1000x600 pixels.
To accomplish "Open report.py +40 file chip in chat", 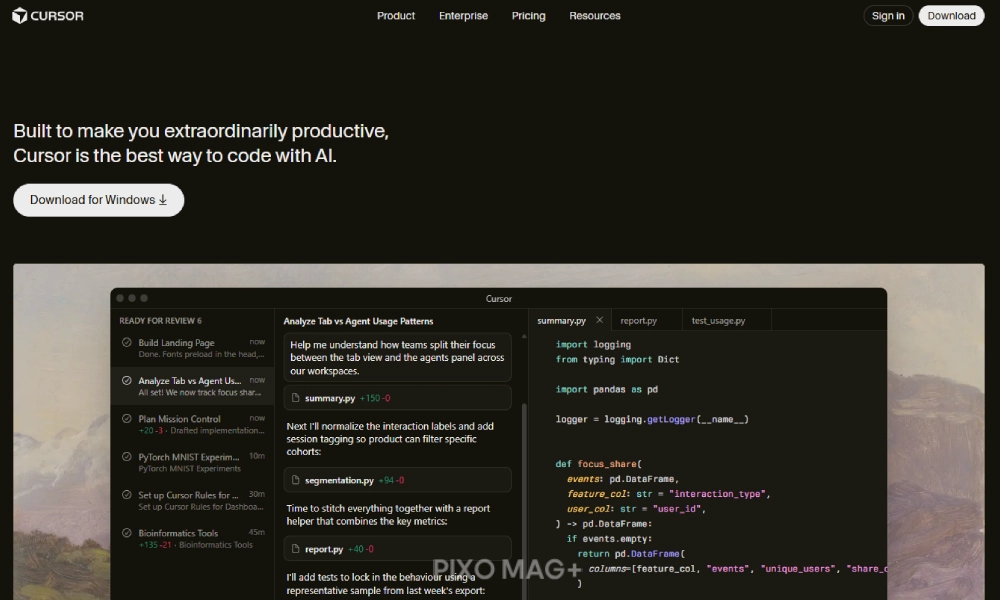I will coord(397,549).
